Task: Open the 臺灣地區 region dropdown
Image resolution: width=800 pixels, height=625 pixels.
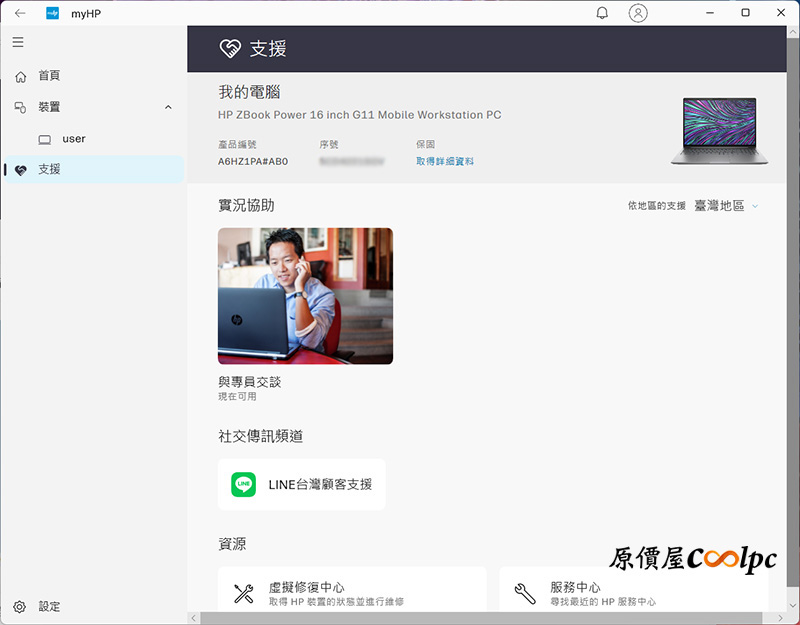Action: tap(727, 206)
